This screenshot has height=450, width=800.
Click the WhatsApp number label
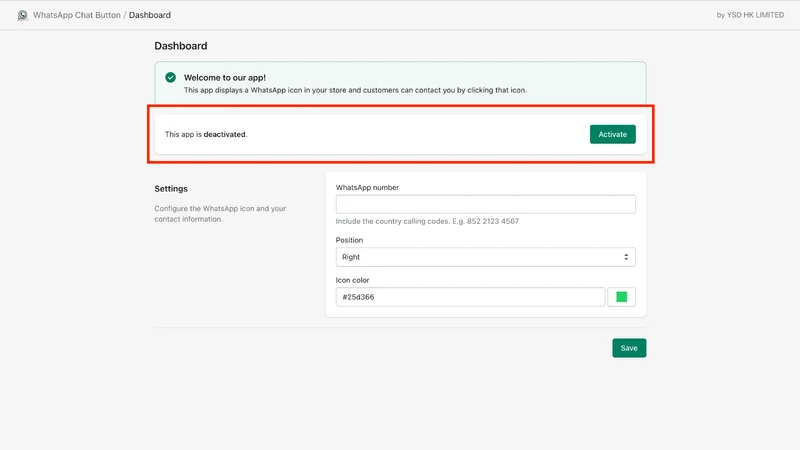click(x=367, y=187)
